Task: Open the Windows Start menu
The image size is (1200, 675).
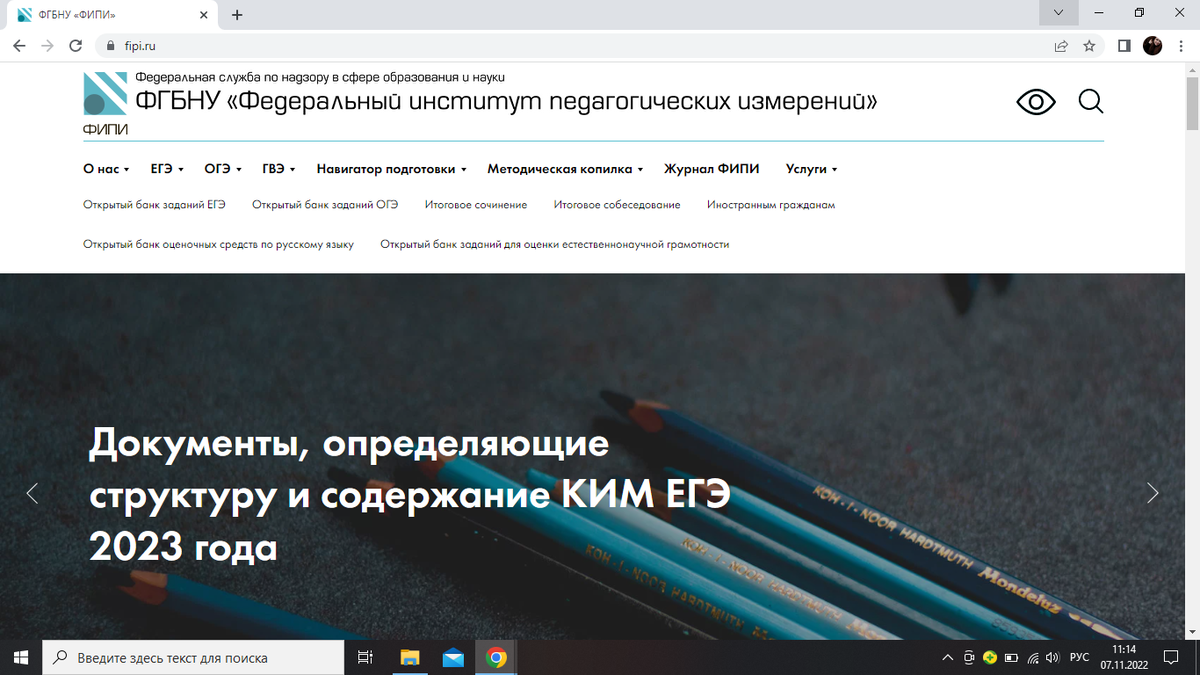Action: pos(22,657)
